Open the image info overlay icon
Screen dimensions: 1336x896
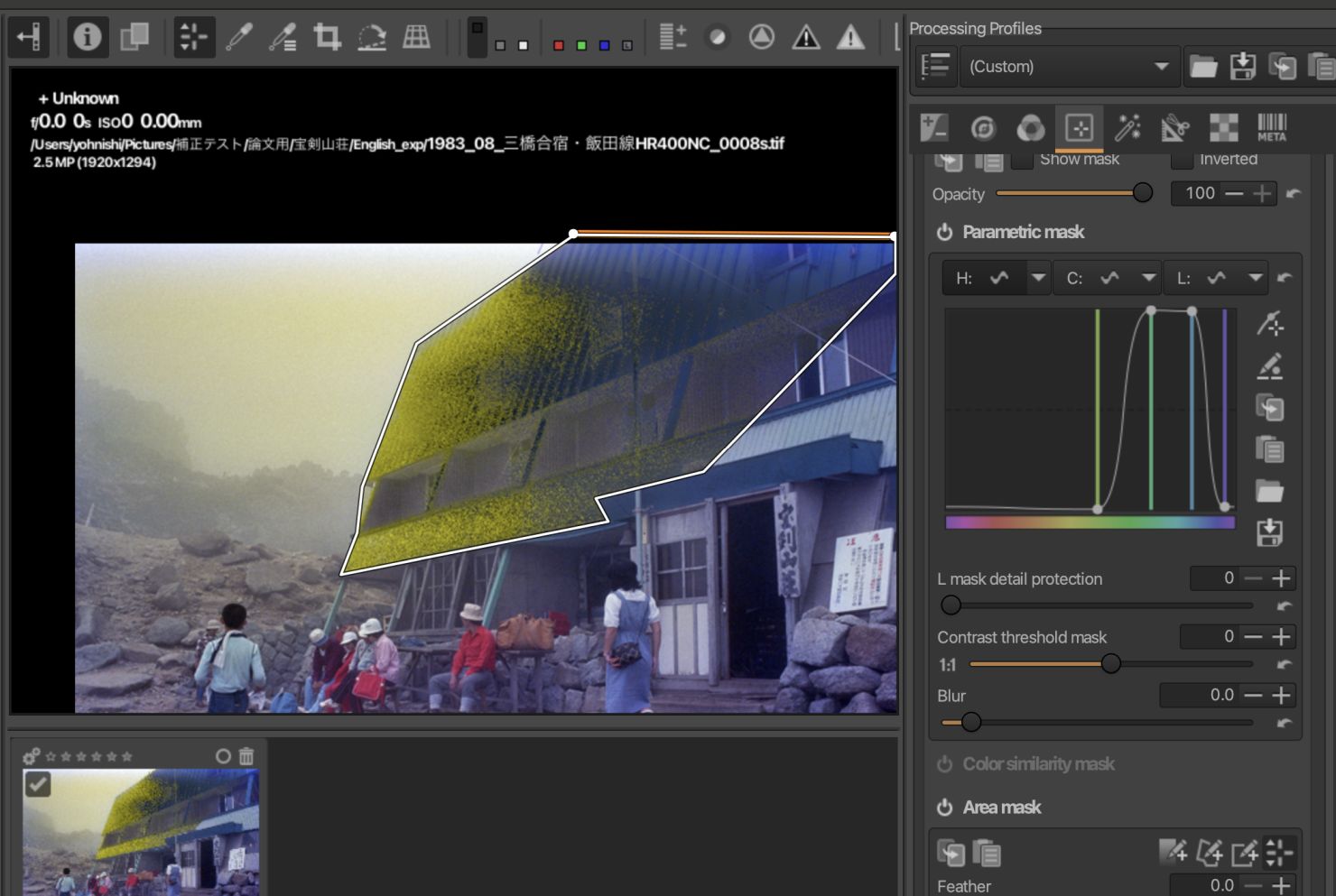coord(88,37)
